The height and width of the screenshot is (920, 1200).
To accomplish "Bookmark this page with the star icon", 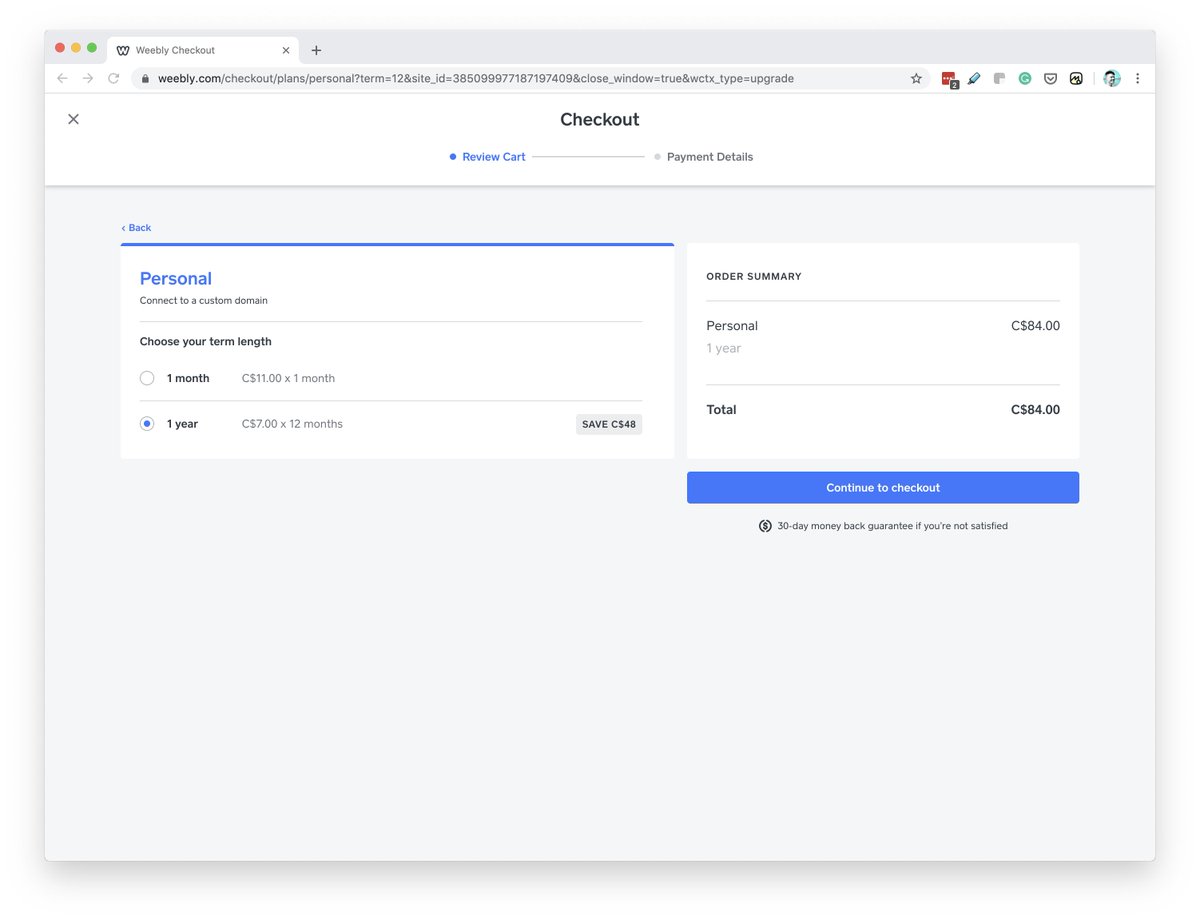I will coord(916,78).
